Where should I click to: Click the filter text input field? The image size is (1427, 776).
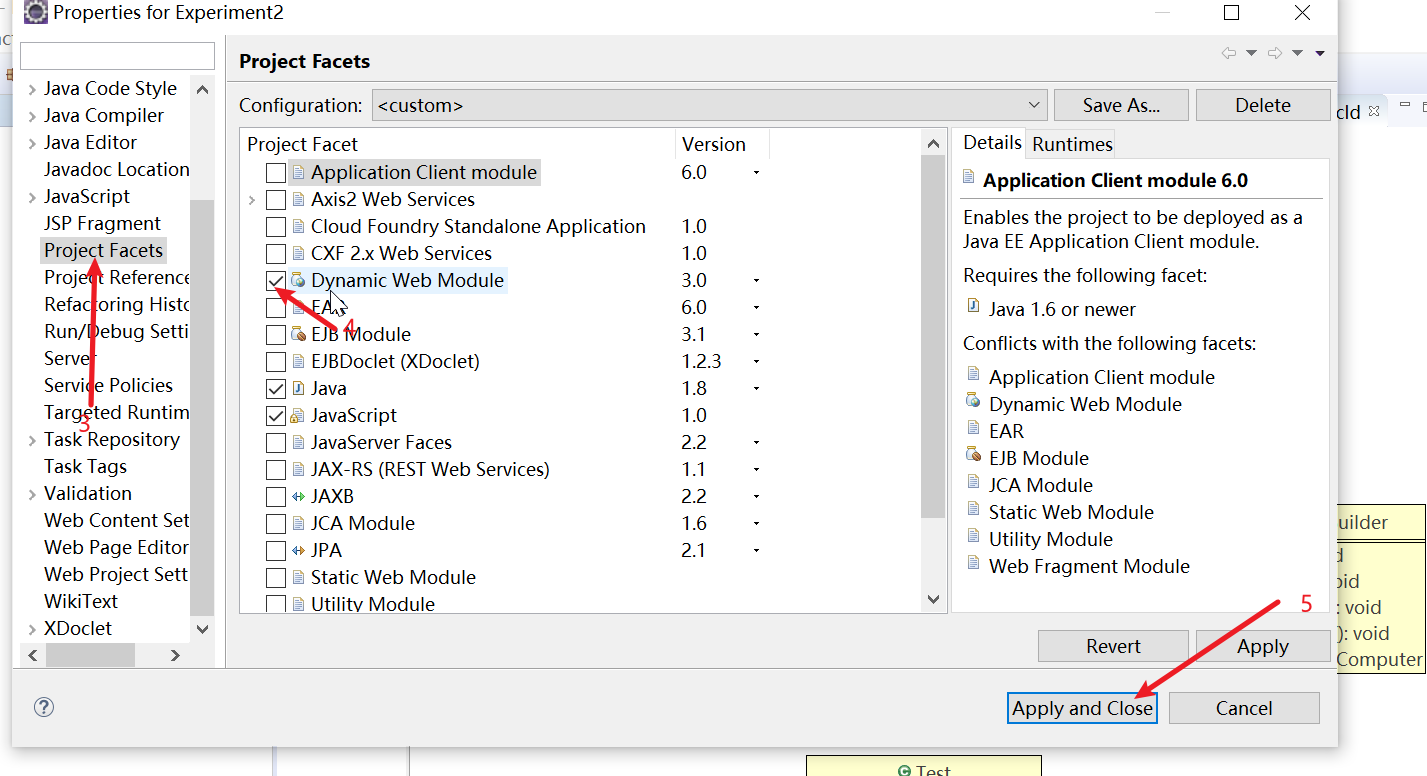click(x=117, y=55)
